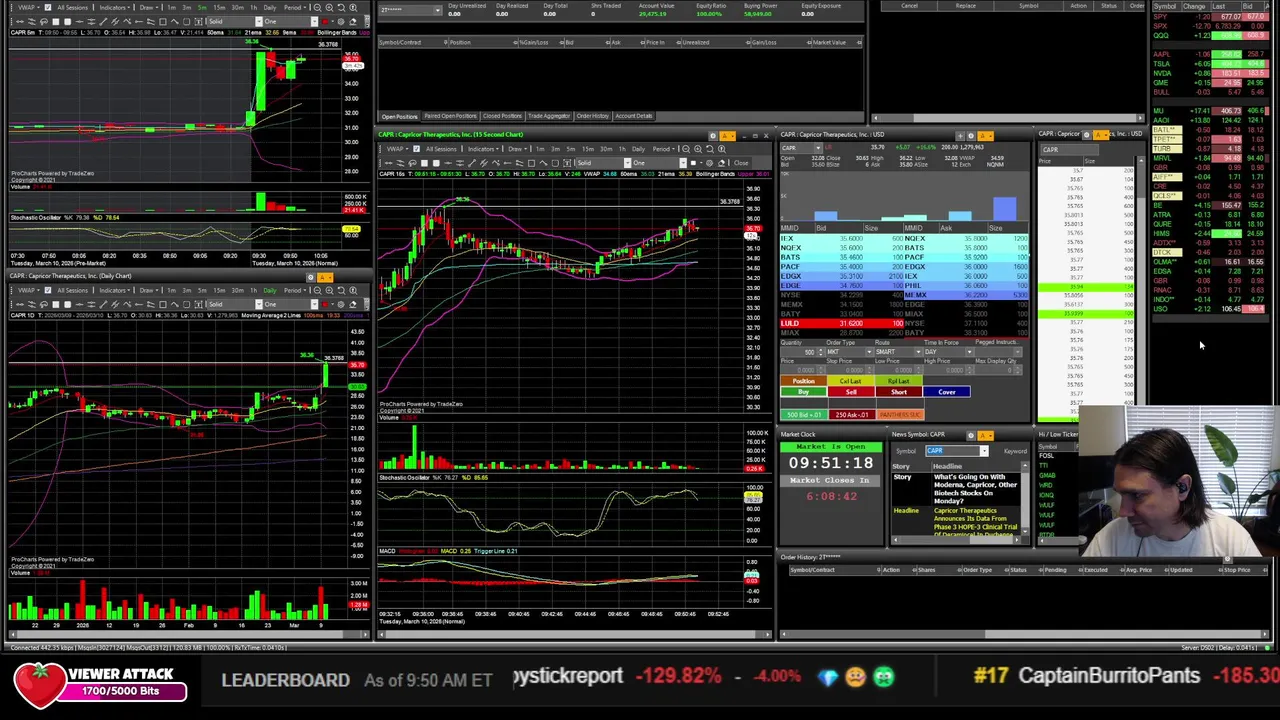Click the red Sell button

pyautogui.click(x=851, y=392)
